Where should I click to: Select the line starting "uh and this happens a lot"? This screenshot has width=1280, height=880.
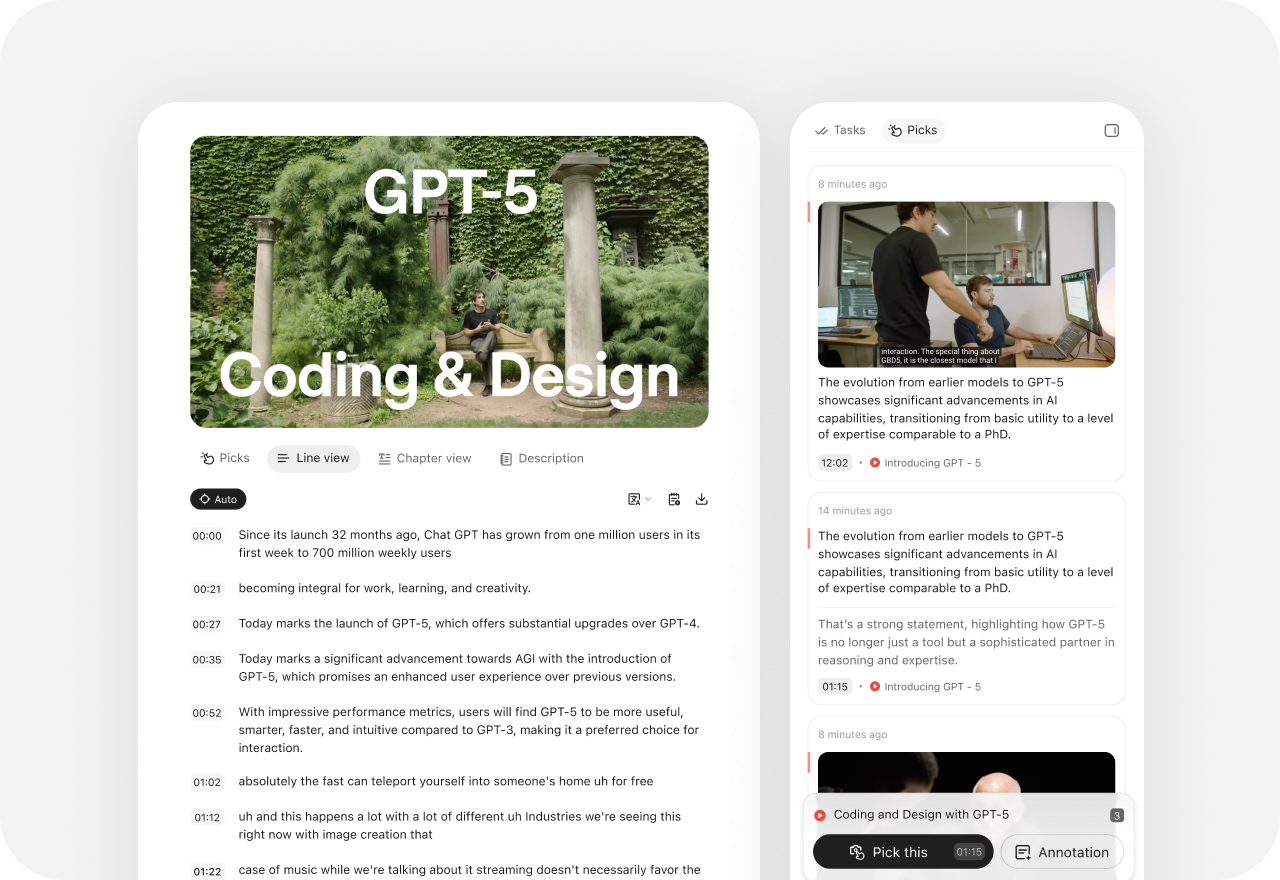[x=460, y=825]
